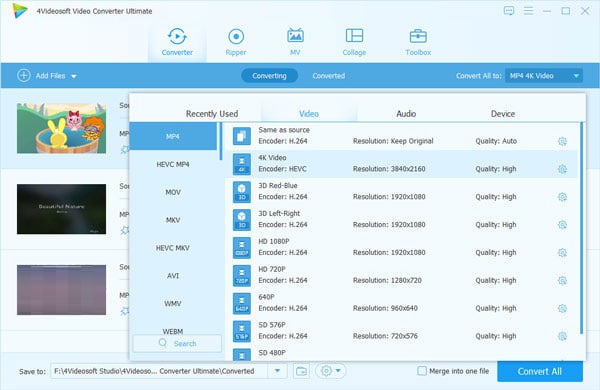Click the feedback chat icon in title bar
Viewport: 600px width, 390px height.
coord(509,11)
